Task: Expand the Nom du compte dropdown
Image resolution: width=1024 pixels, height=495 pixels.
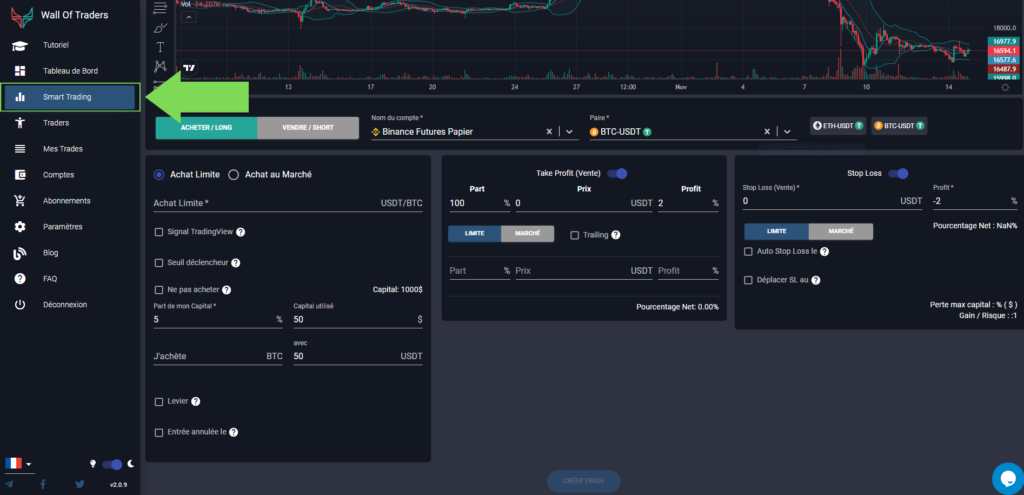Action: tap(570, 131)
